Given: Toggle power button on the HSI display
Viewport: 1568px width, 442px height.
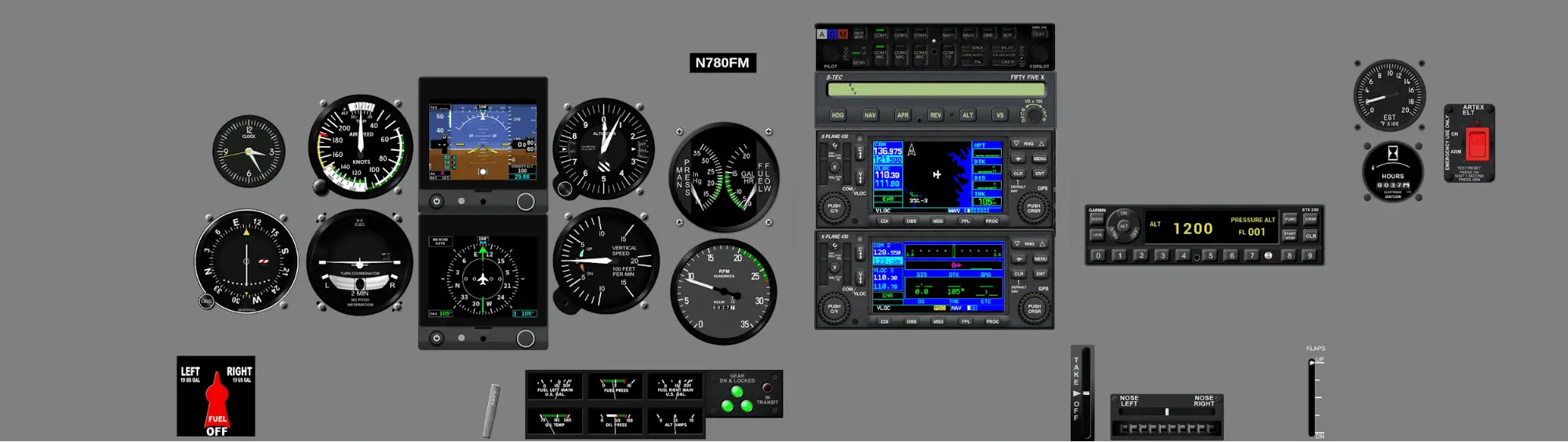Looking at the screenshot, I should coord(437,338).
